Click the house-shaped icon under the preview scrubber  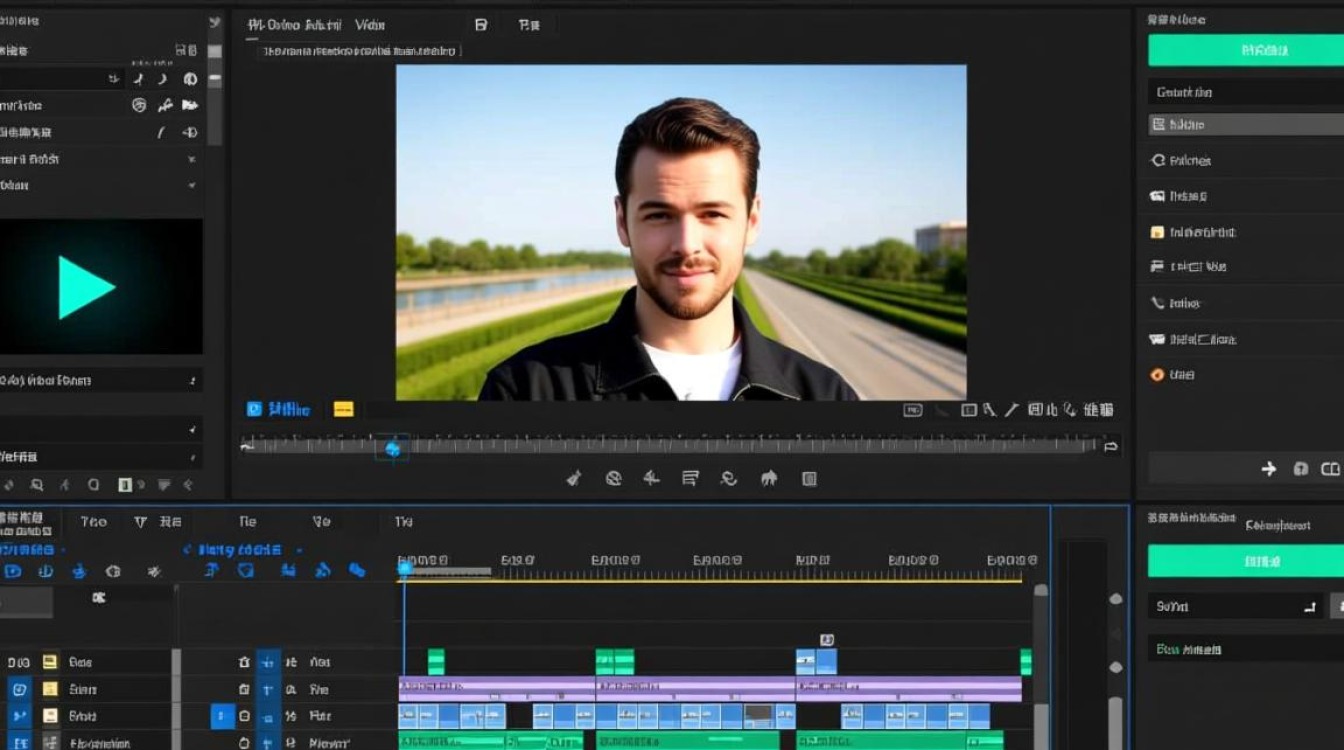coord(769,478)
